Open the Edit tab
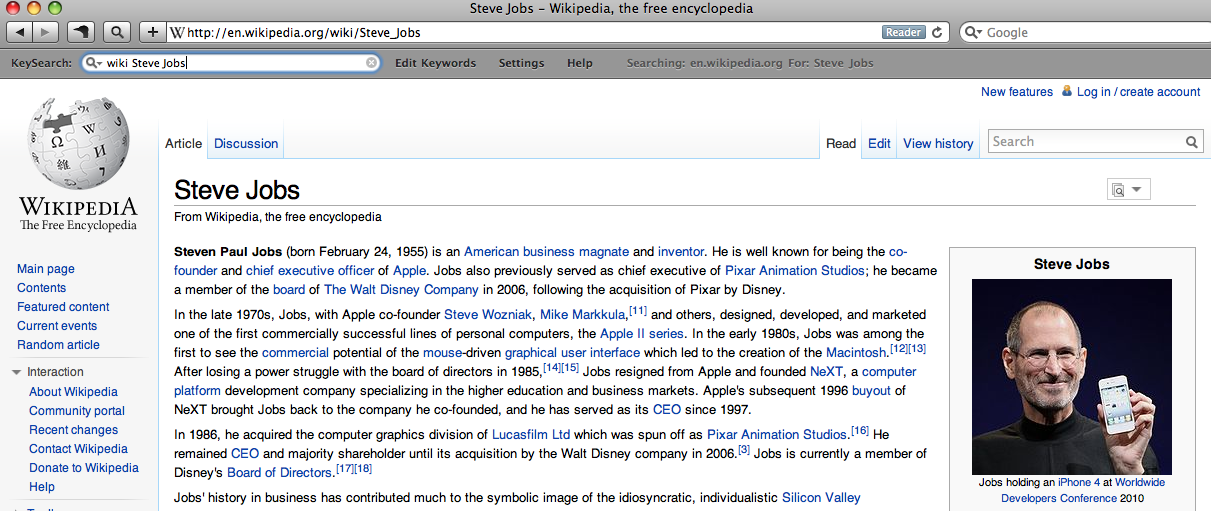Image resolution: width=1211 pixels, height=511 pixels. click(x=879, y=143)
